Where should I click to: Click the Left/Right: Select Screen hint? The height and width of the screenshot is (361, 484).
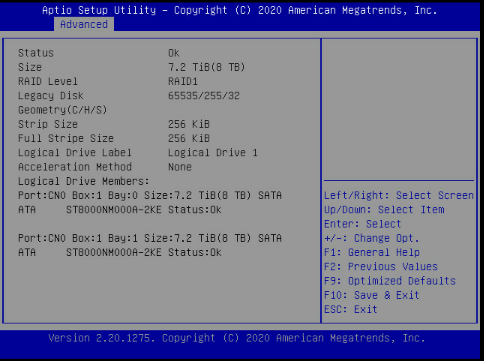point(399,195)
